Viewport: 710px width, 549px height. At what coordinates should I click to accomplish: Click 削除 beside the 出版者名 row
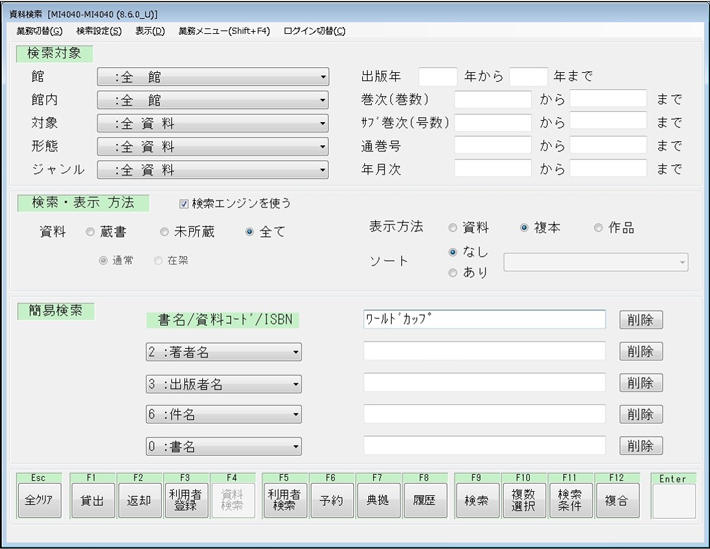point(641,383)
